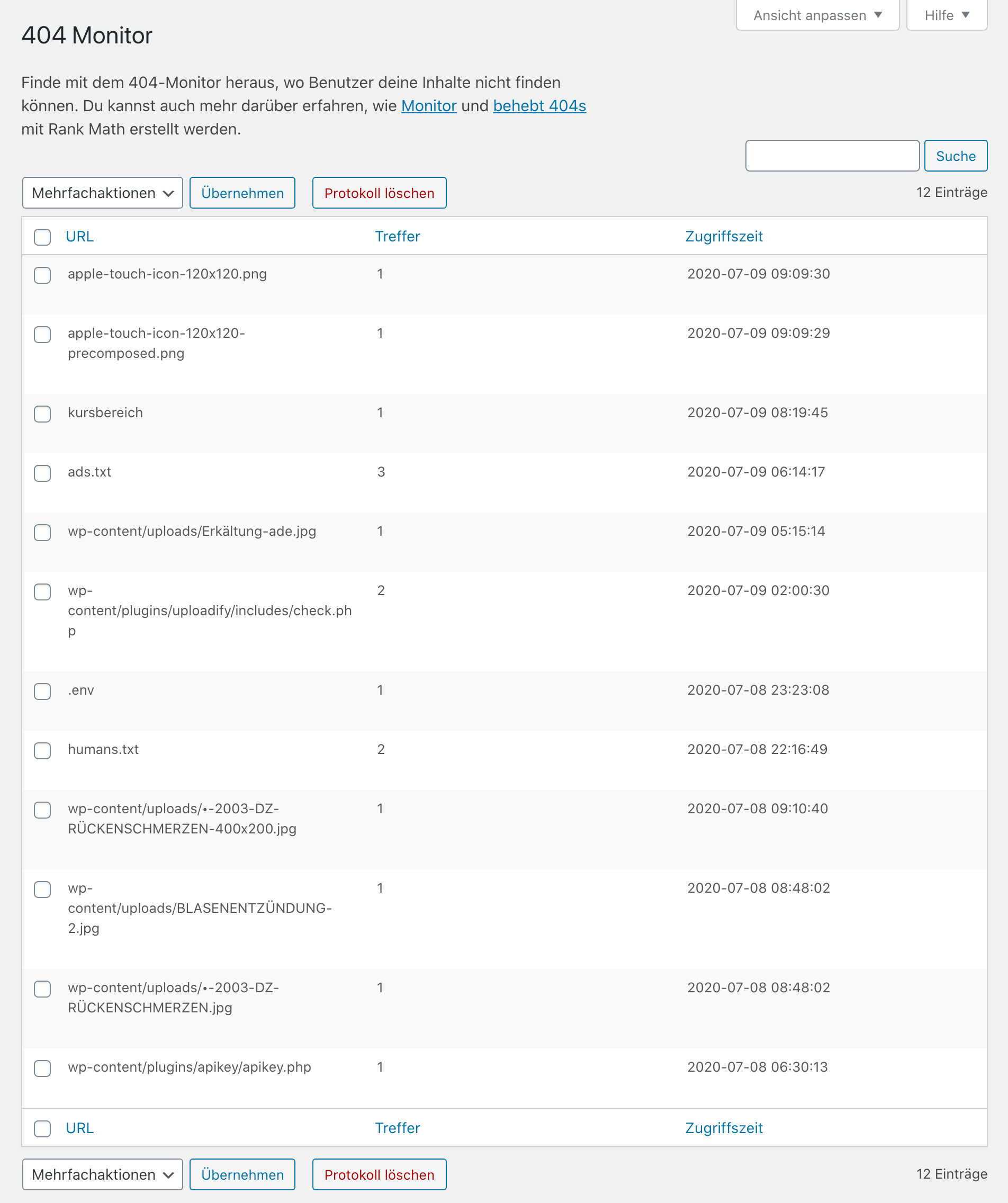
Task: Open bottom Mehrfachaktionen dropdown
Action: 103,1174
